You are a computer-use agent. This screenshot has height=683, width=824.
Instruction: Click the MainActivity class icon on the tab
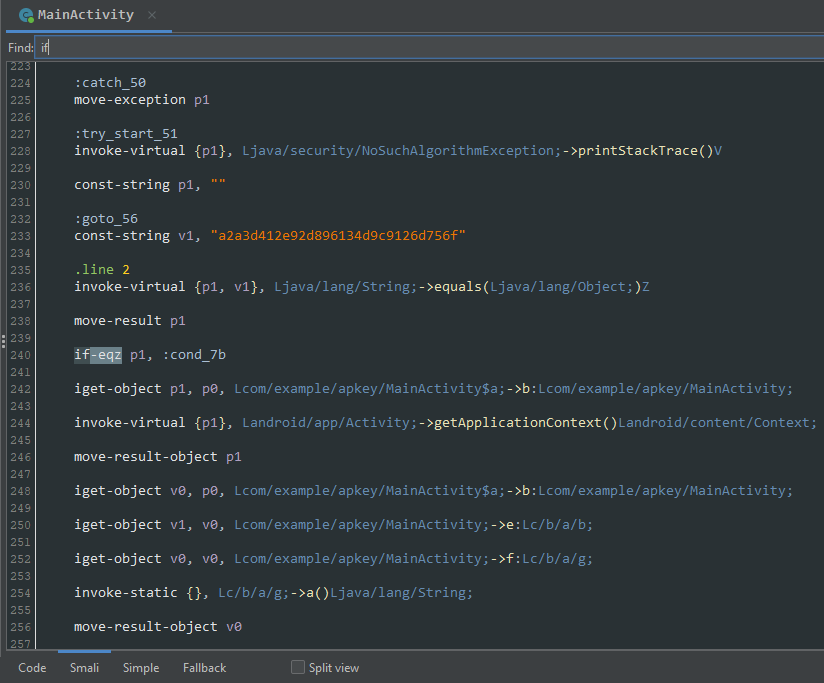27,15
